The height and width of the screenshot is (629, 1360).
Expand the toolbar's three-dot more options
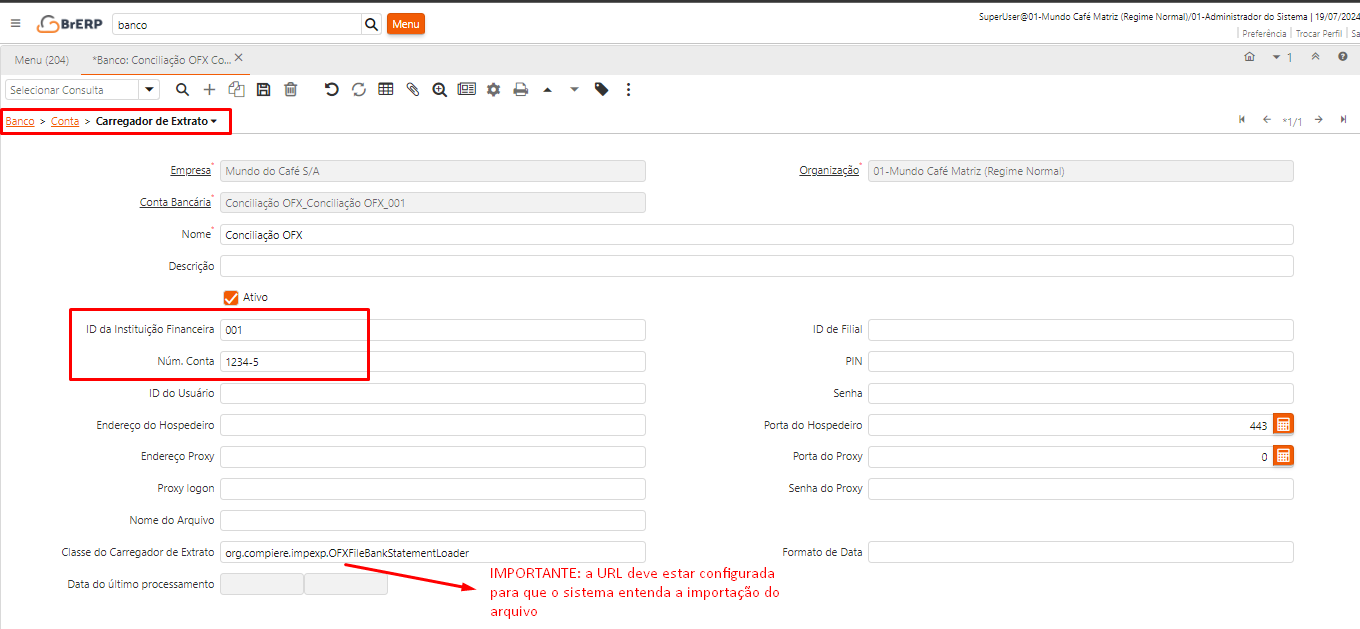tap(628, 90)
